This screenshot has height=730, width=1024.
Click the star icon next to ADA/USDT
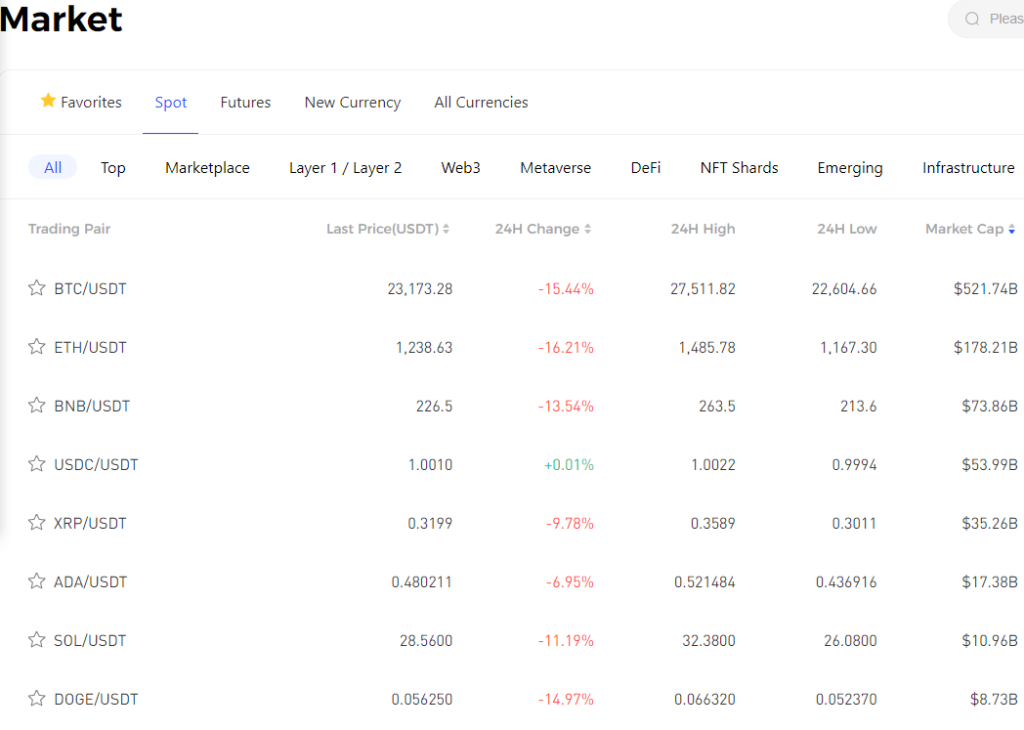point(37,581)
